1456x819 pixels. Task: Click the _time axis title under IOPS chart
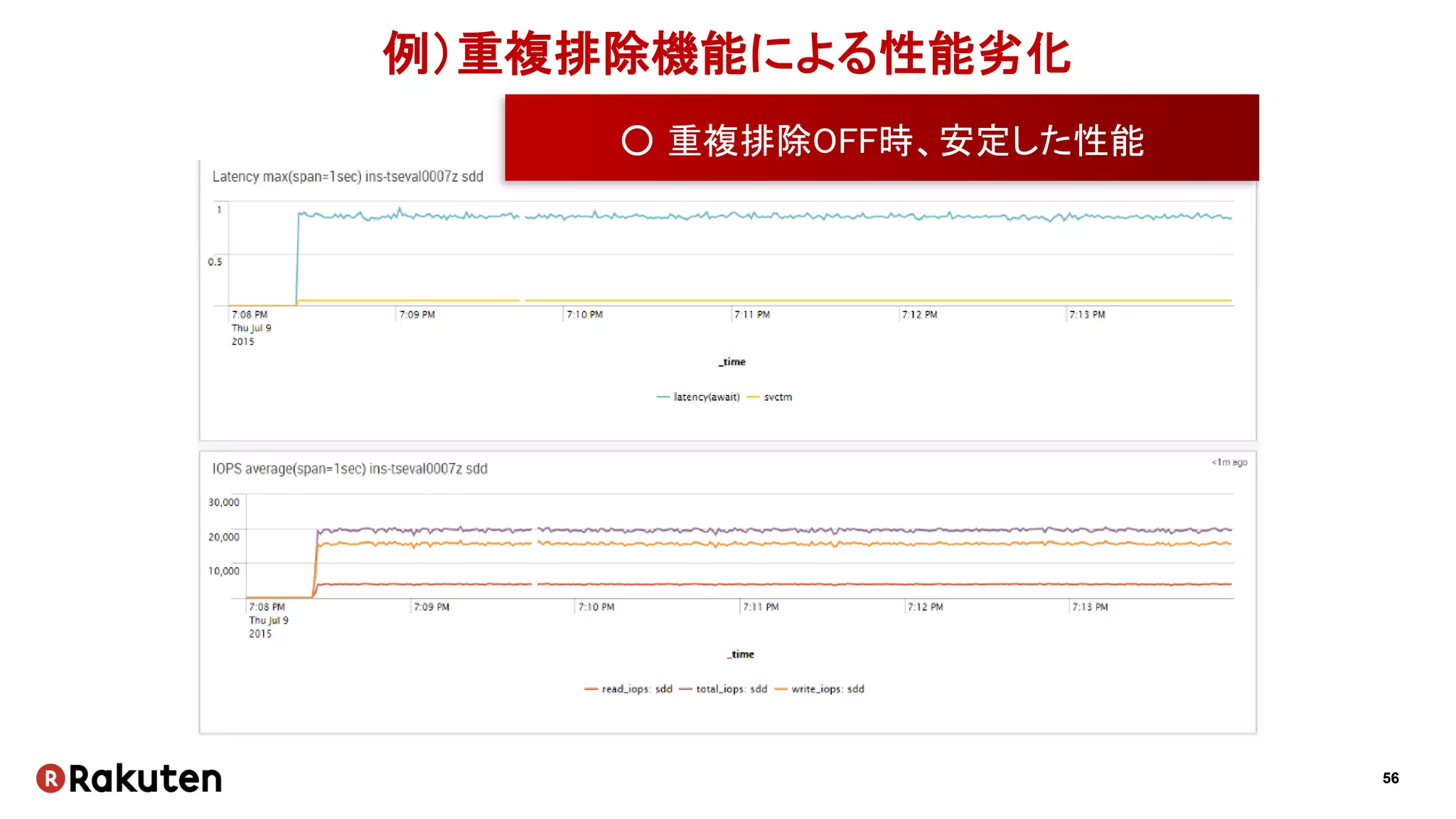click(x=741, y=654)
